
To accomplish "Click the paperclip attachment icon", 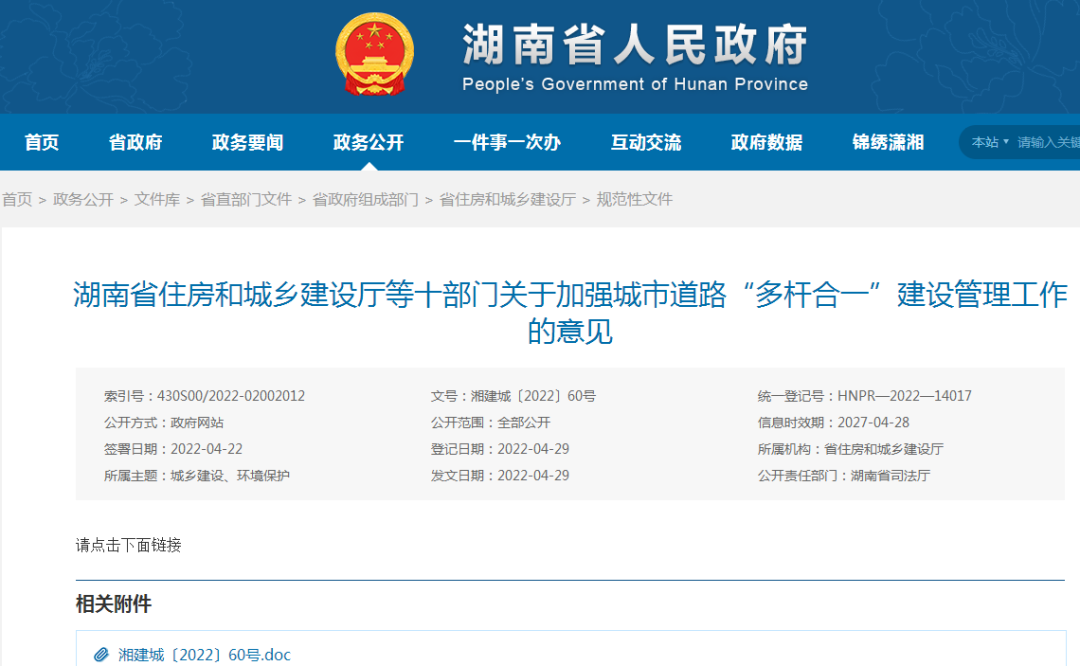I will coord(101,654).
